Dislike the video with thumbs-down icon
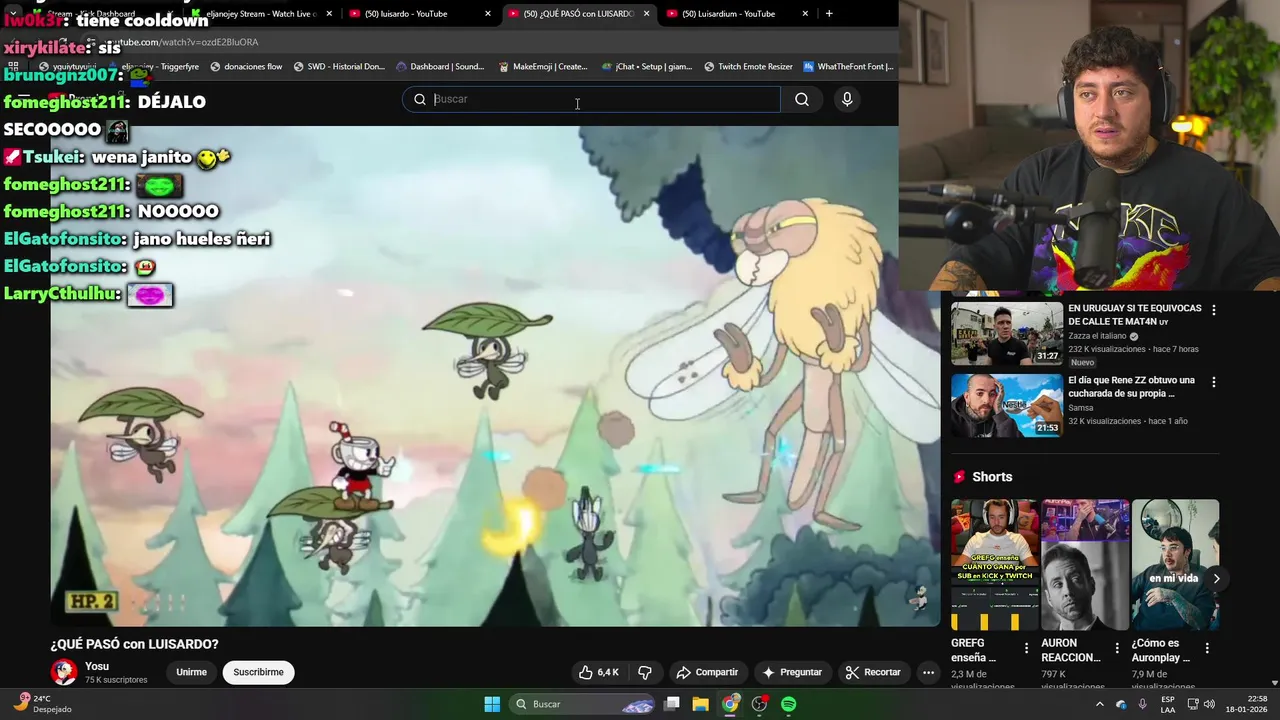The width and height of the screenshot is (1280, 720). pos(645,672)
